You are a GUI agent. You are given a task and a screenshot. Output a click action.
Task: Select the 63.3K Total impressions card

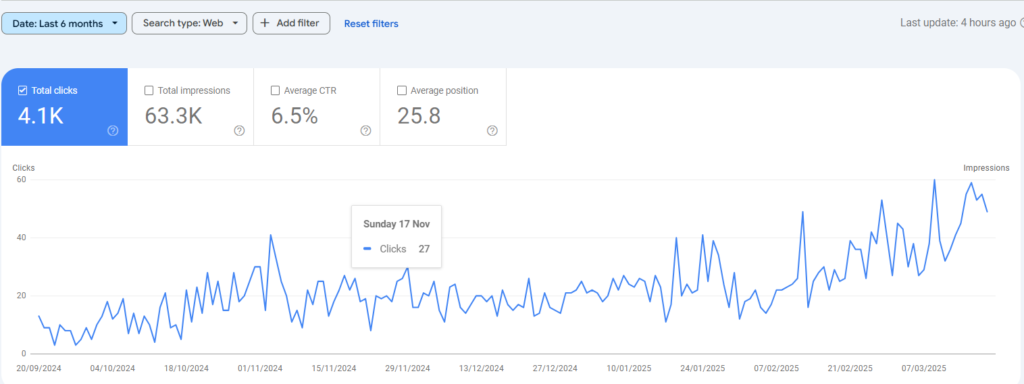point(191,106)
